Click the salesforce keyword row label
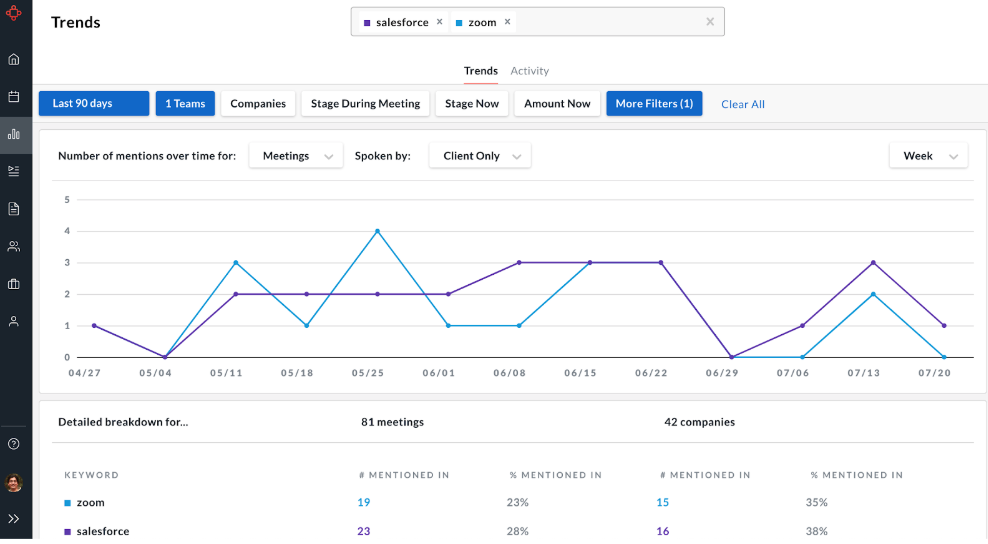988x544 pixels. click(x=103, y=531)
